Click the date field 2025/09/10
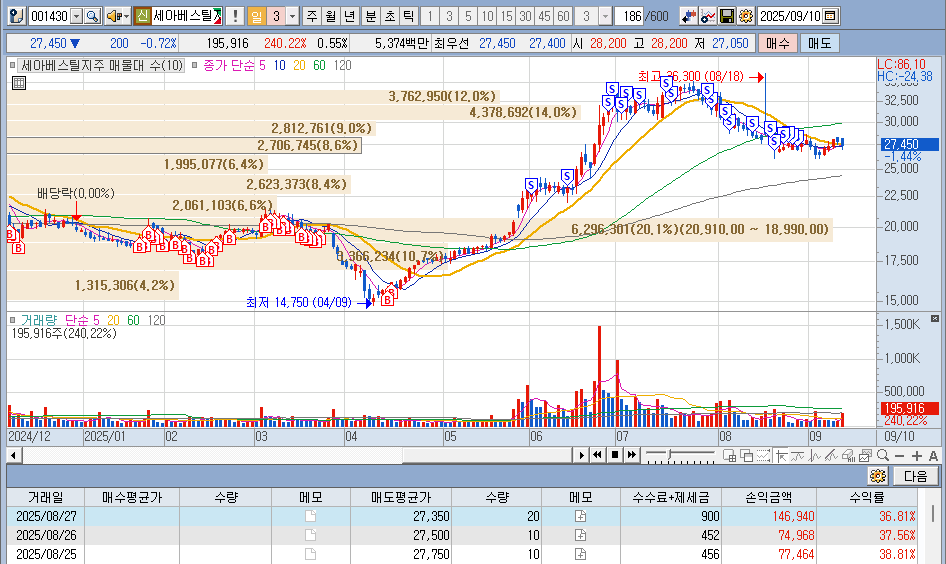Screen dimensions: 946x564 pos(790,16)
